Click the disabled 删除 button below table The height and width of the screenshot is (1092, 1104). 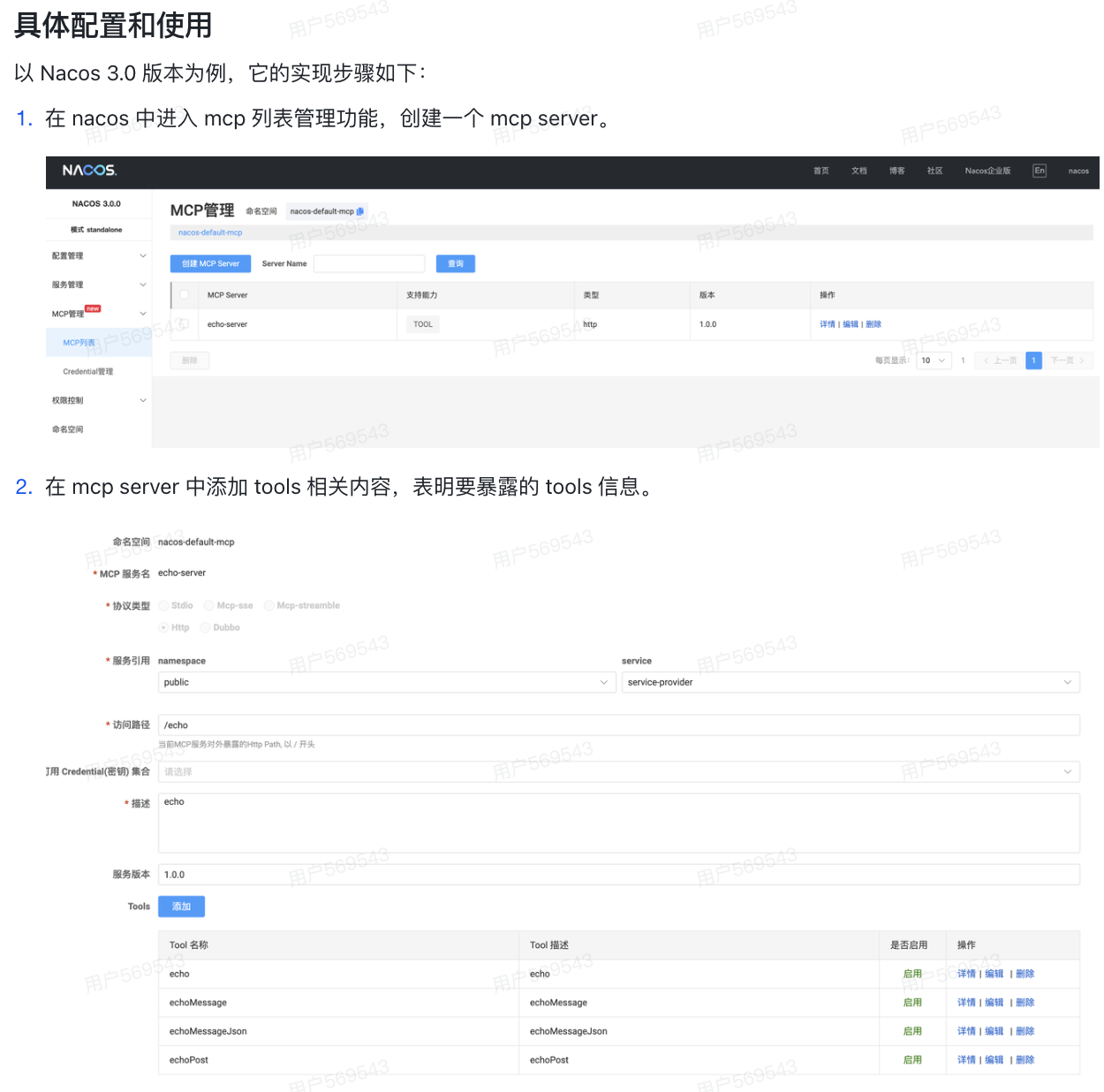pos(190,360)
